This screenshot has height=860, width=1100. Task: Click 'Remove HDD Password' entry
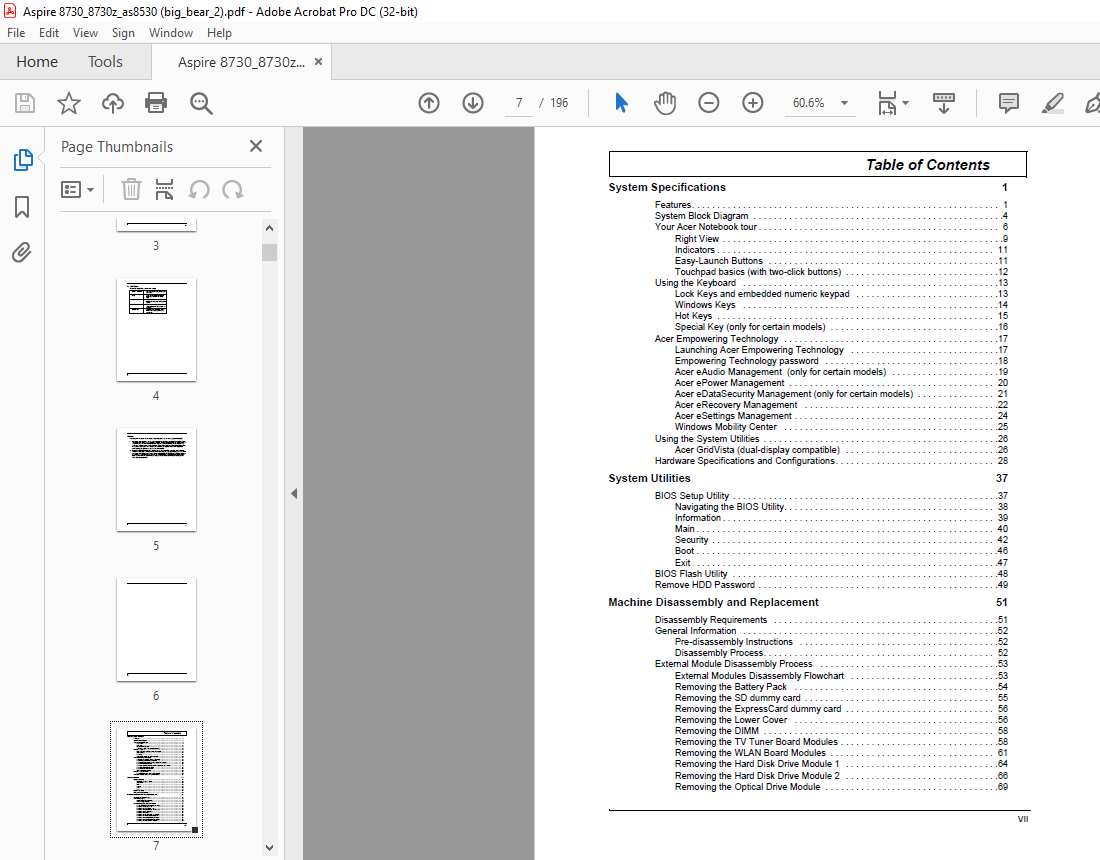(x=704, y=585)
